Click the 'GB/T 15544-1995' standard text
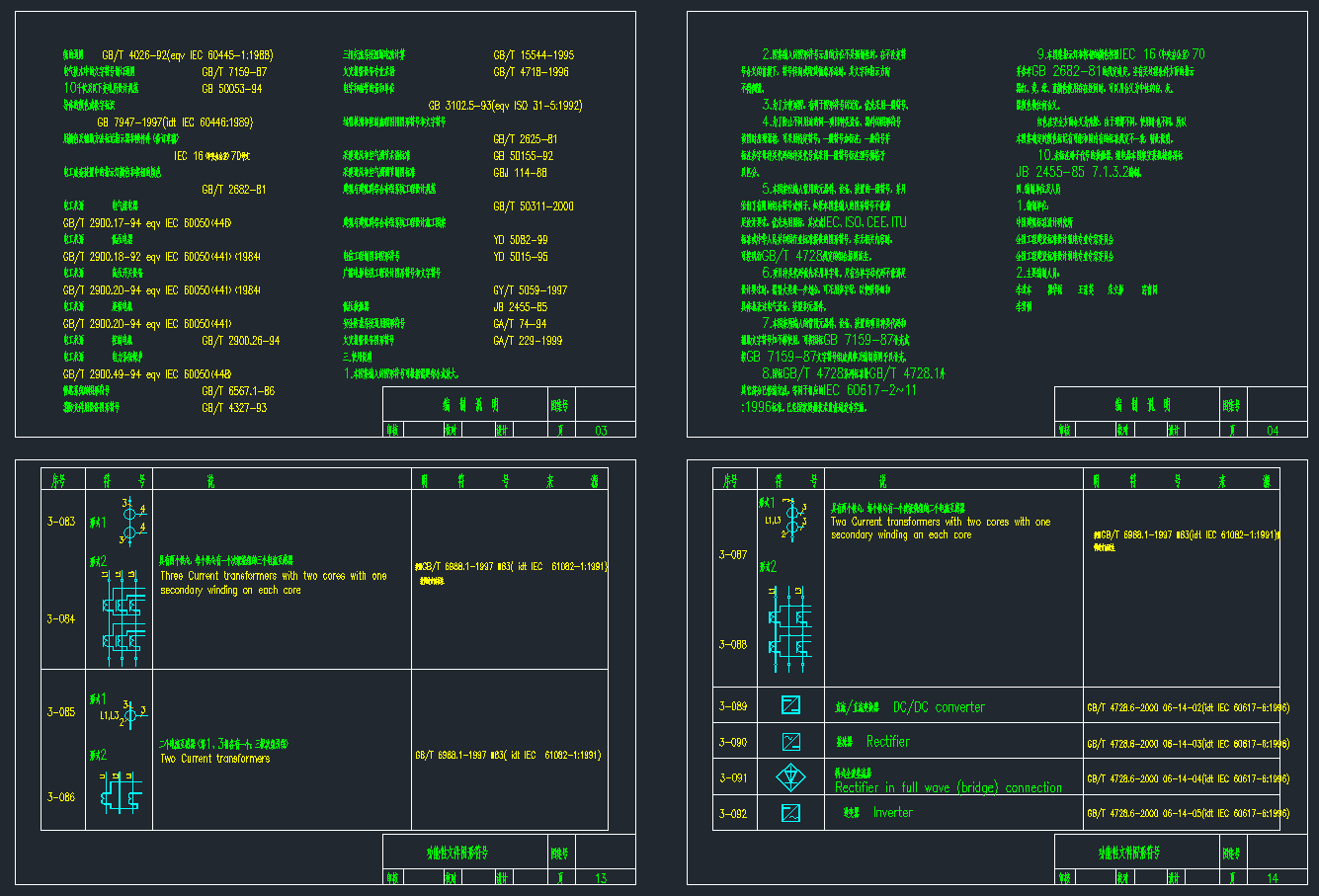This screenshot has height=896, width=1319. click(x=533, y=55)
